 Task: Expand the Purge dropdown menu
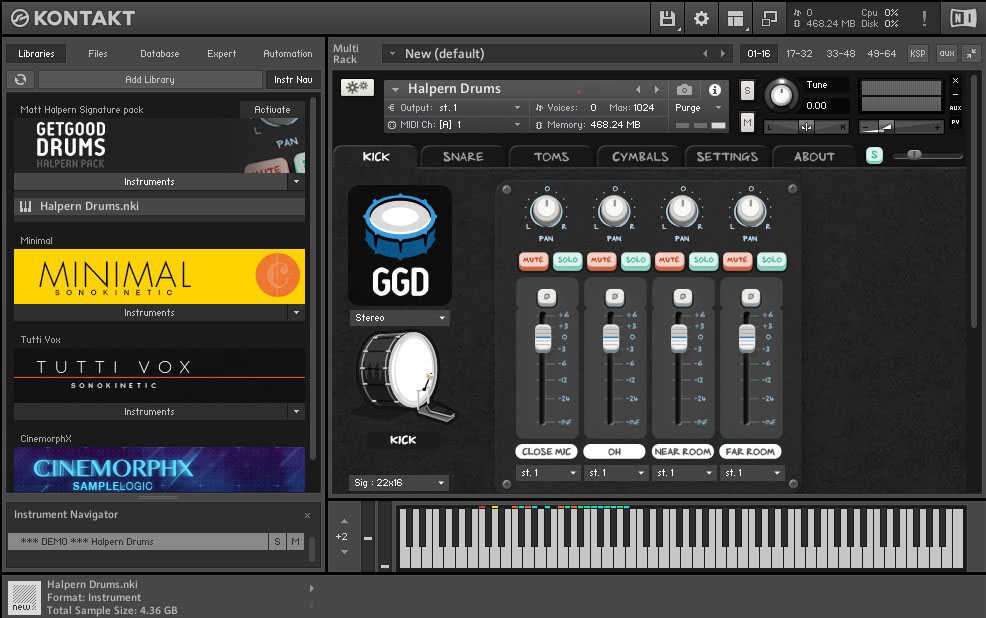pos(699,107)
